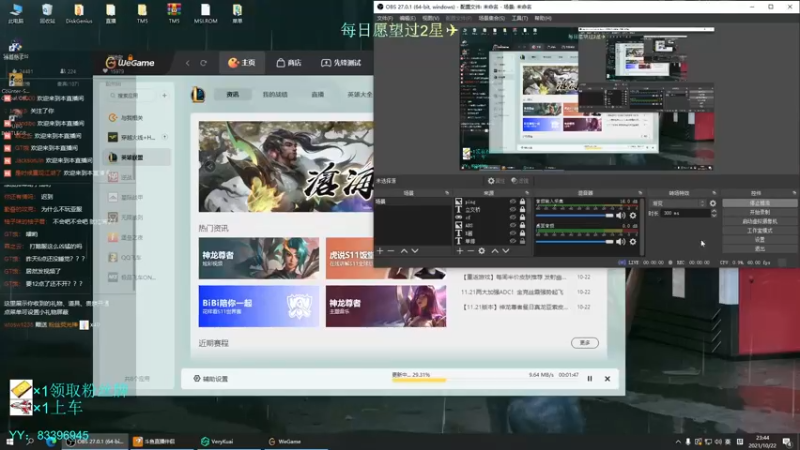Pop out the Audio Mixer dock
800x450 pixels.
(x=640, y=193)
